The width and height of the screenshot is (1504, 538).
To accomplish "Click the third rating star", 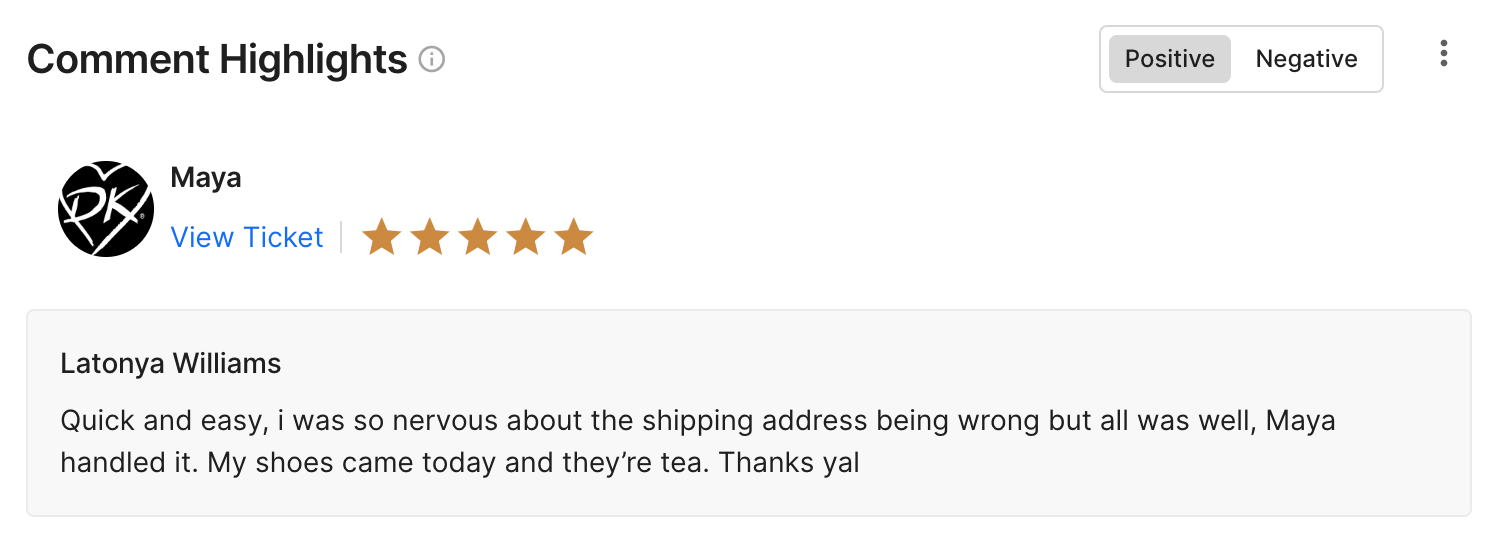I will [477, 238].
